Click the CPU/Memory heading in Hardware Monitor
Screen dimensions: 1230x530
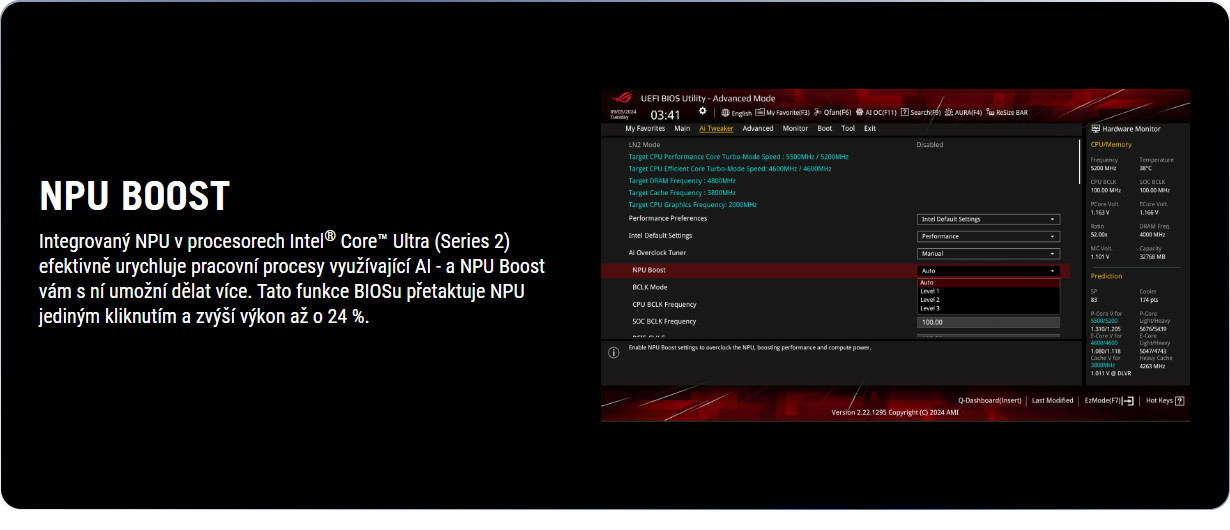coord(1111,145)
